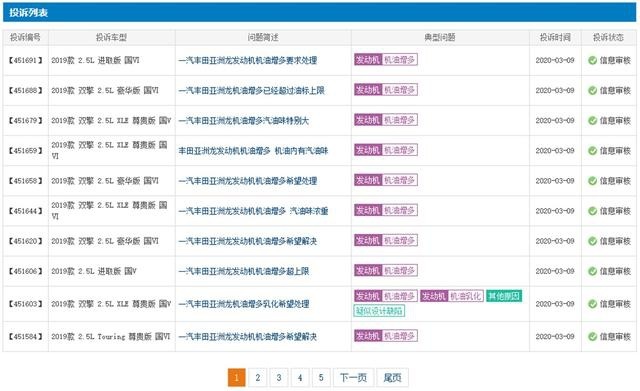
Task: Click complaint number 【451679】
Action: point(25,121)
